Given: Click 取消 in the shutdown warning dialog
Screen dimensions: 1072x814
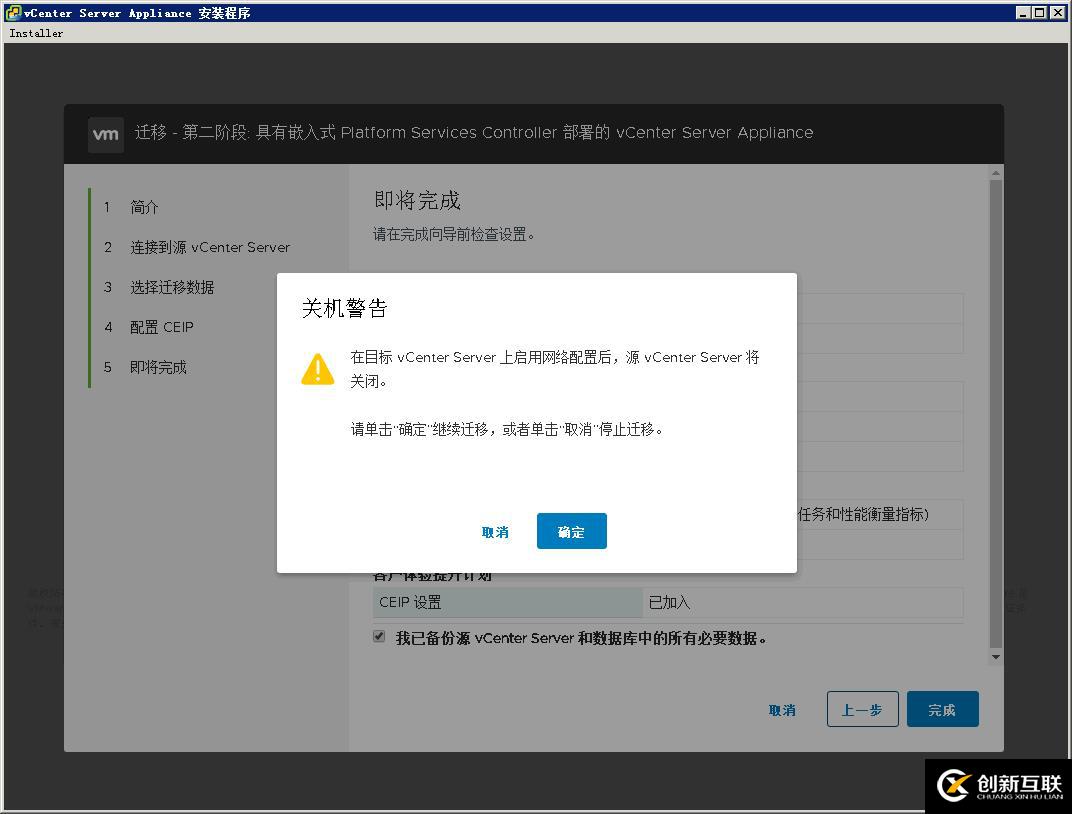Looking at the screenshot, I should click(x=495, y=532).
